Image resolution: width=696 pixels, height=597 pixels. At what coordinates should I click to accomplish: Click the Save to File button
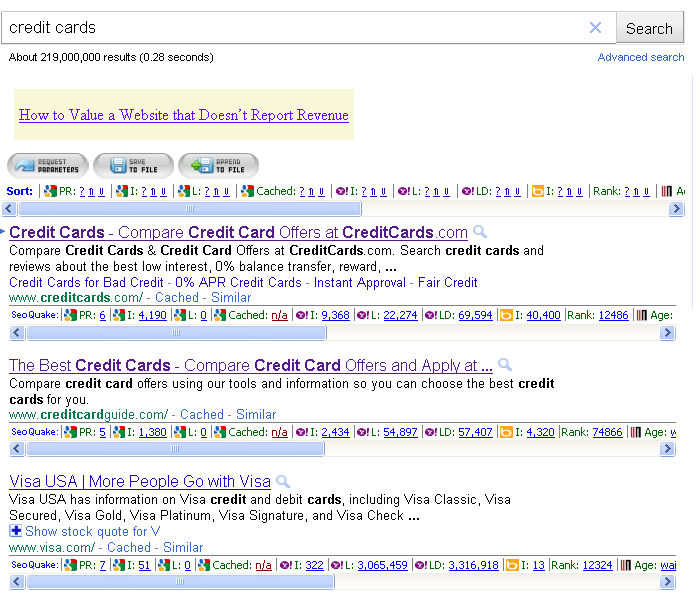tap(133, 166)
